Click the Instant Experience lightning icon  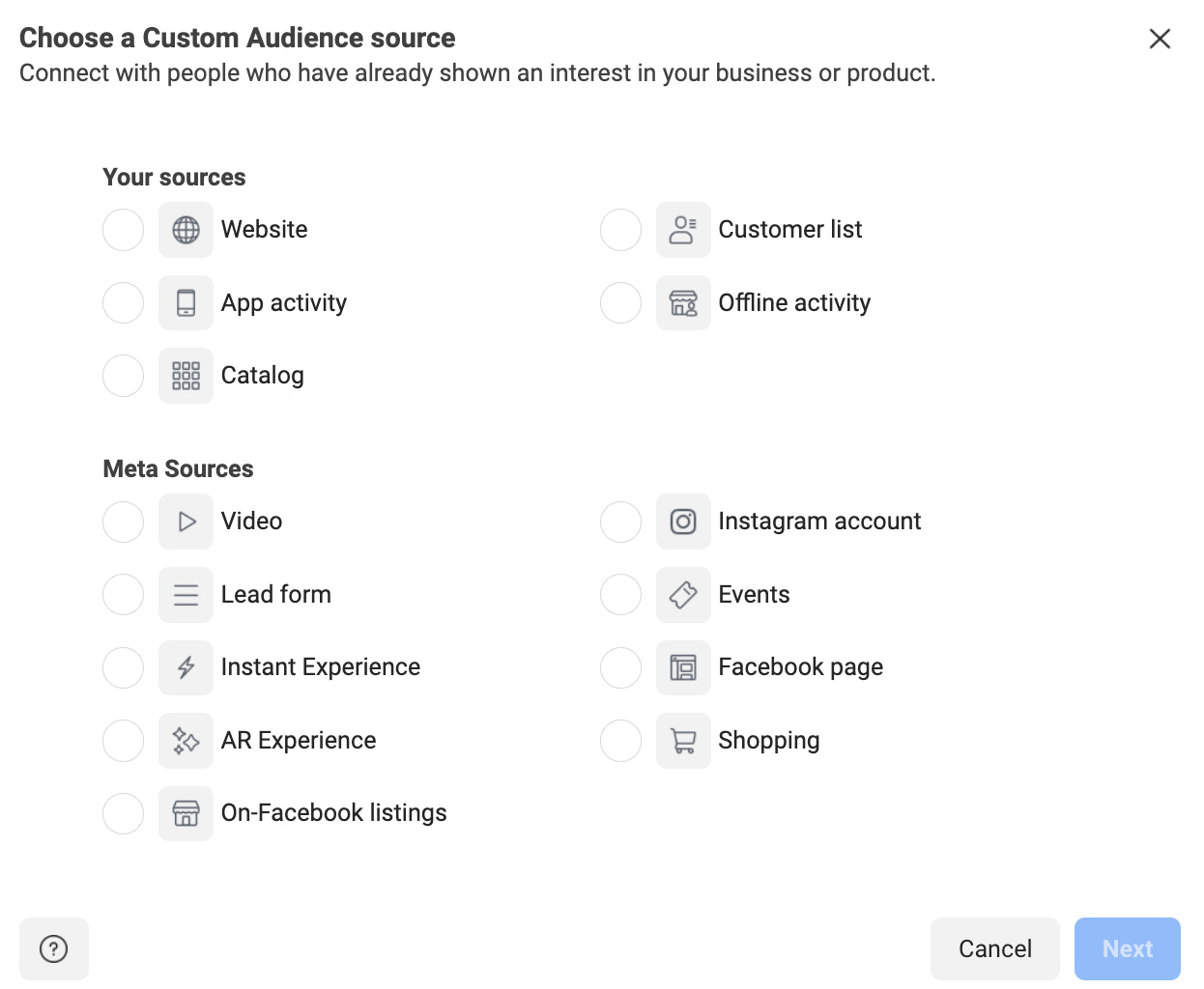[186, 667]
